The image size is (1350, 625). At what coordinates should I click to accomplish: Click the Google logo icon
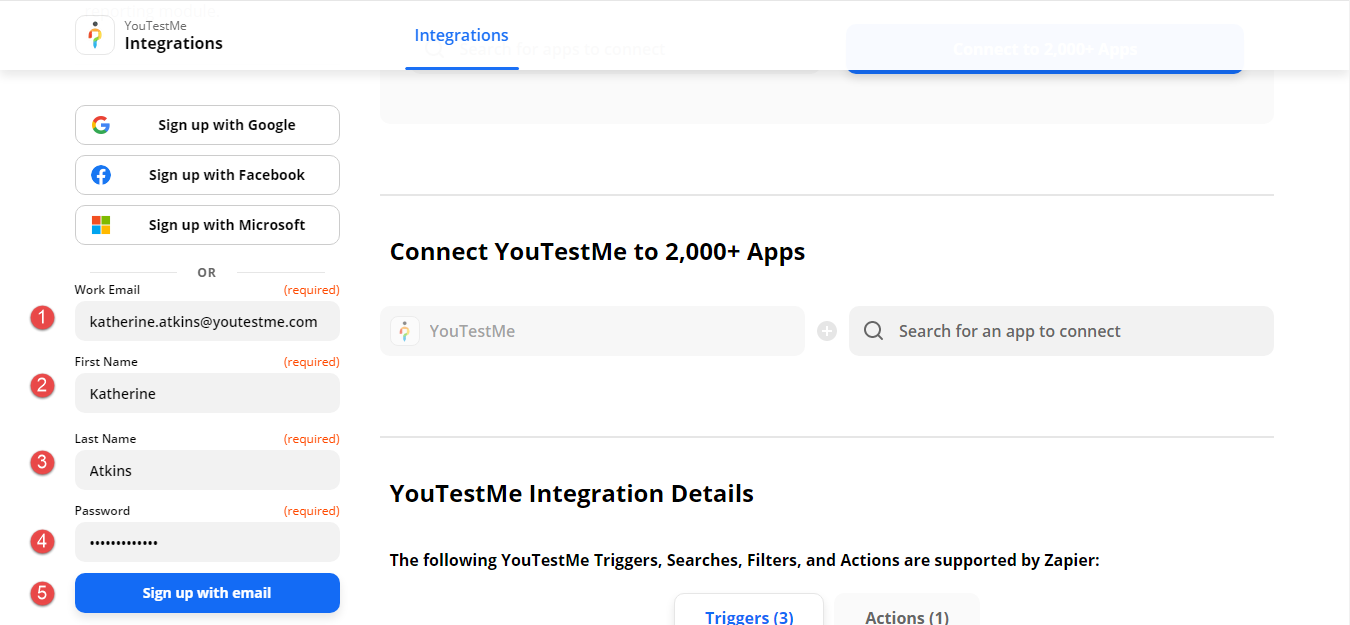(x=101, y=125)
